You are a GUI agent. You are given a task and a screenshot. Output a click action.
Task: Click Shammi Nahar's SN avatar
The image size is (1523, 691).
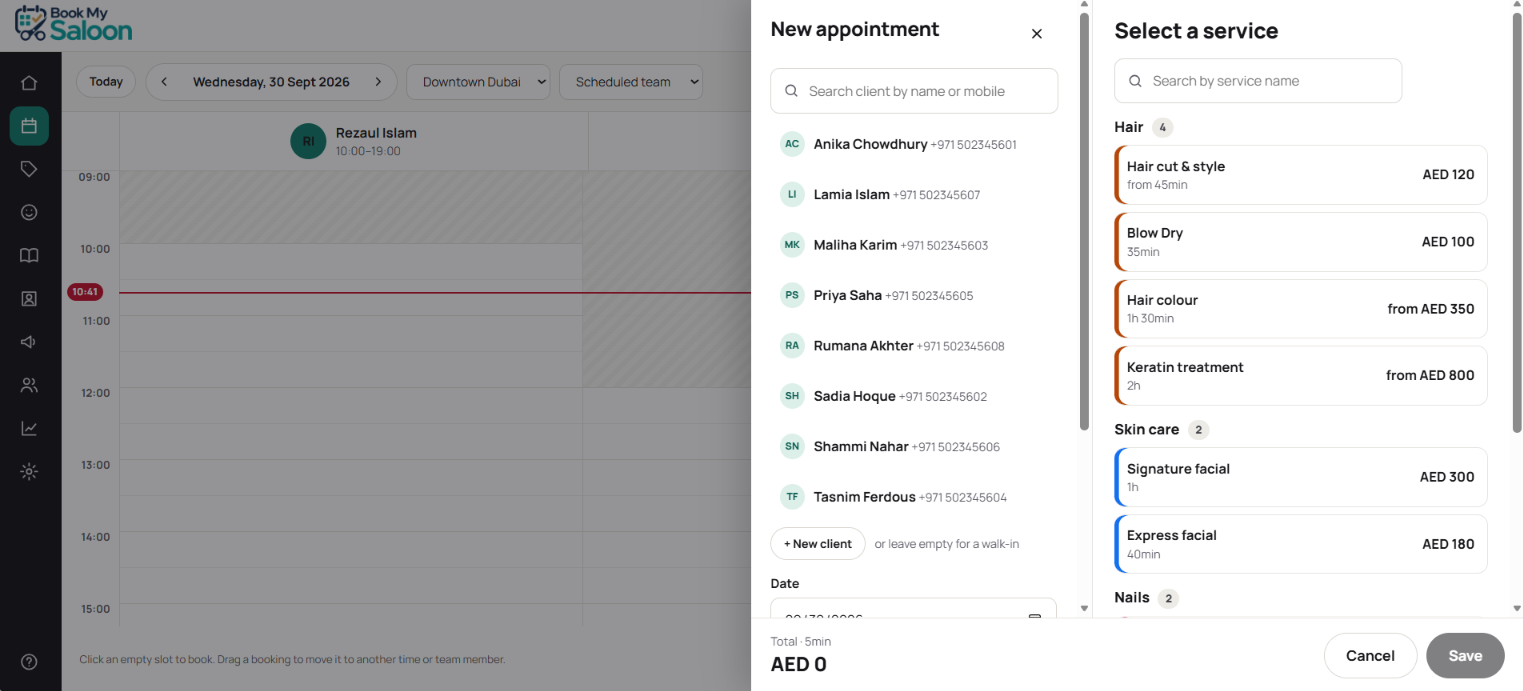(792, 446)
